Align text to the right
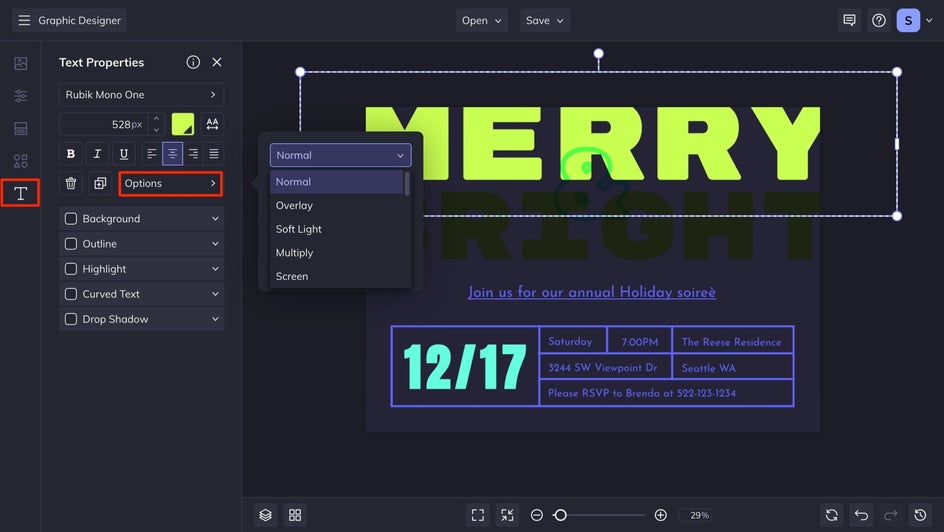944x532 pixels. 193,153
